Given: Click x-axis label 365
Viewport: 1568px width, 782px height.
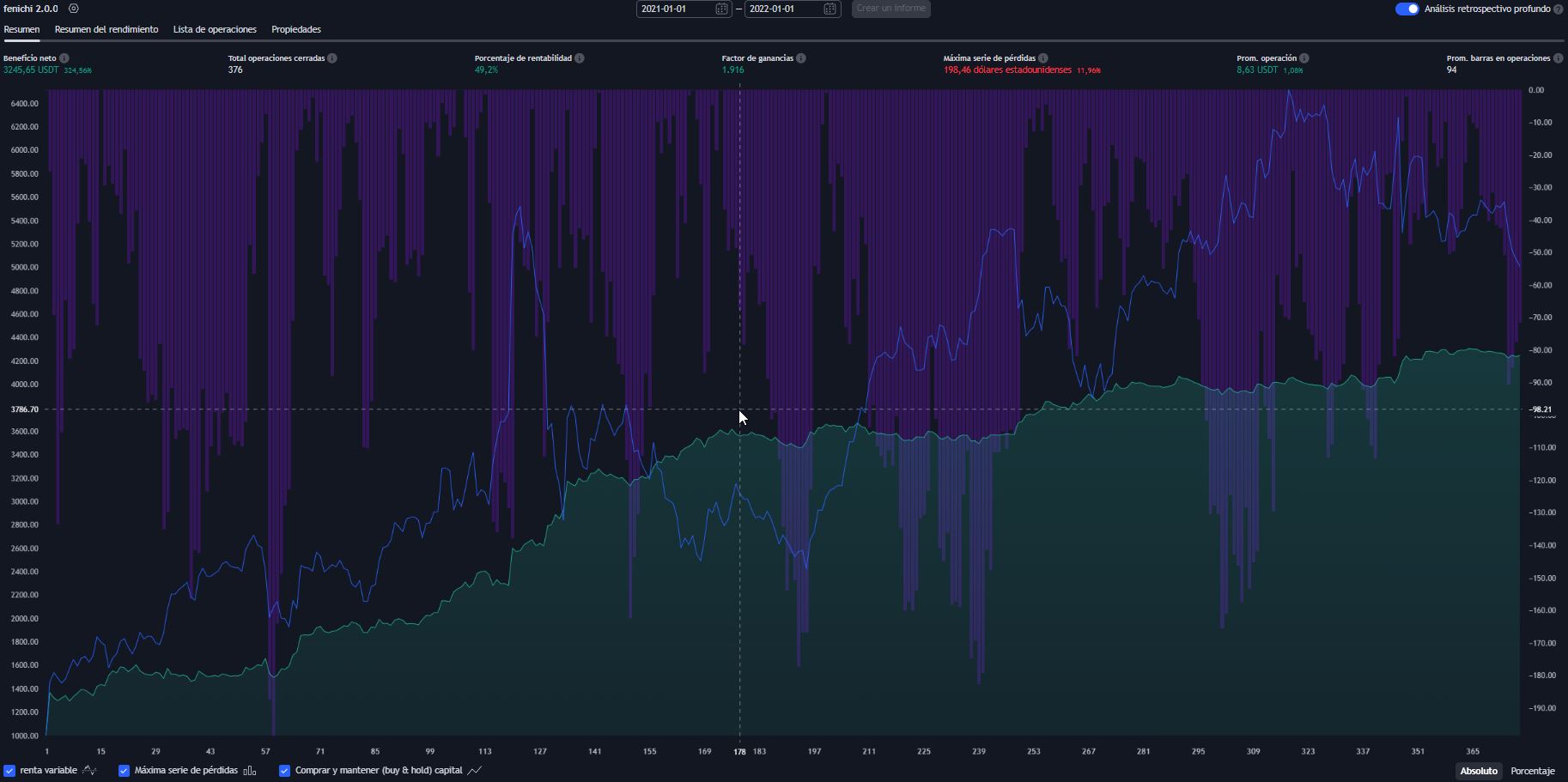Looking at the screenshot, I should (1473, 752).
